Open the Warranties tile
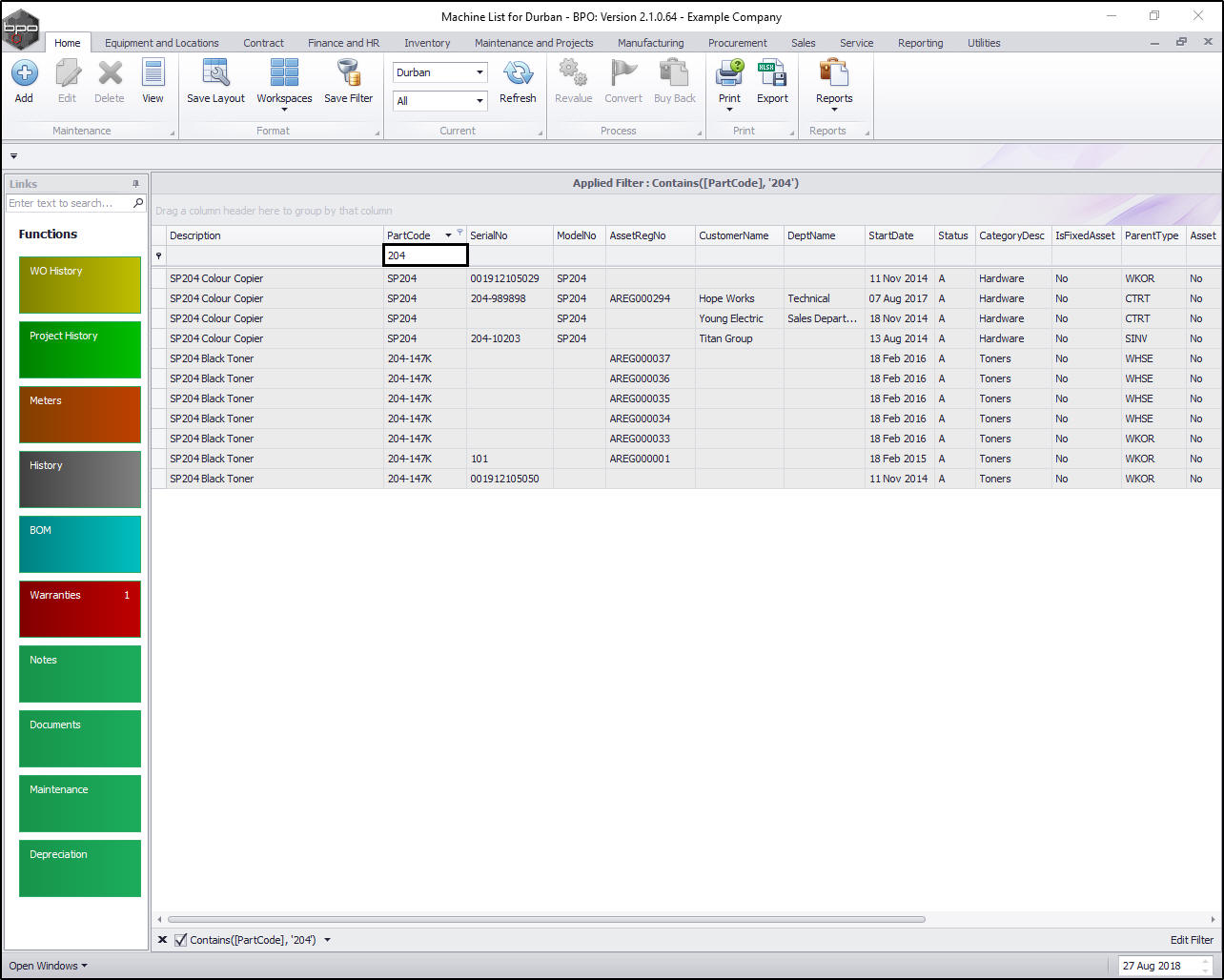 (x=80, y=609)
